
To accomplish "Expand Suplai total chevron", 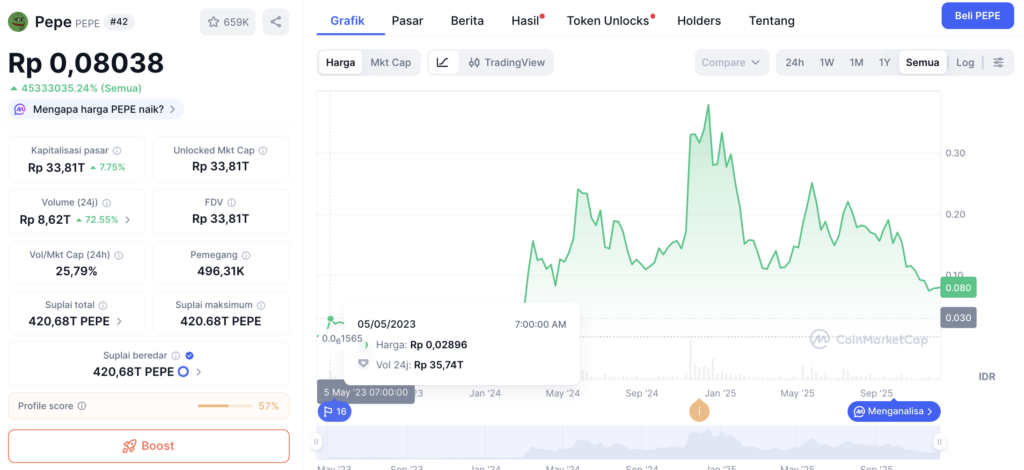I will [x=119, y=321].
